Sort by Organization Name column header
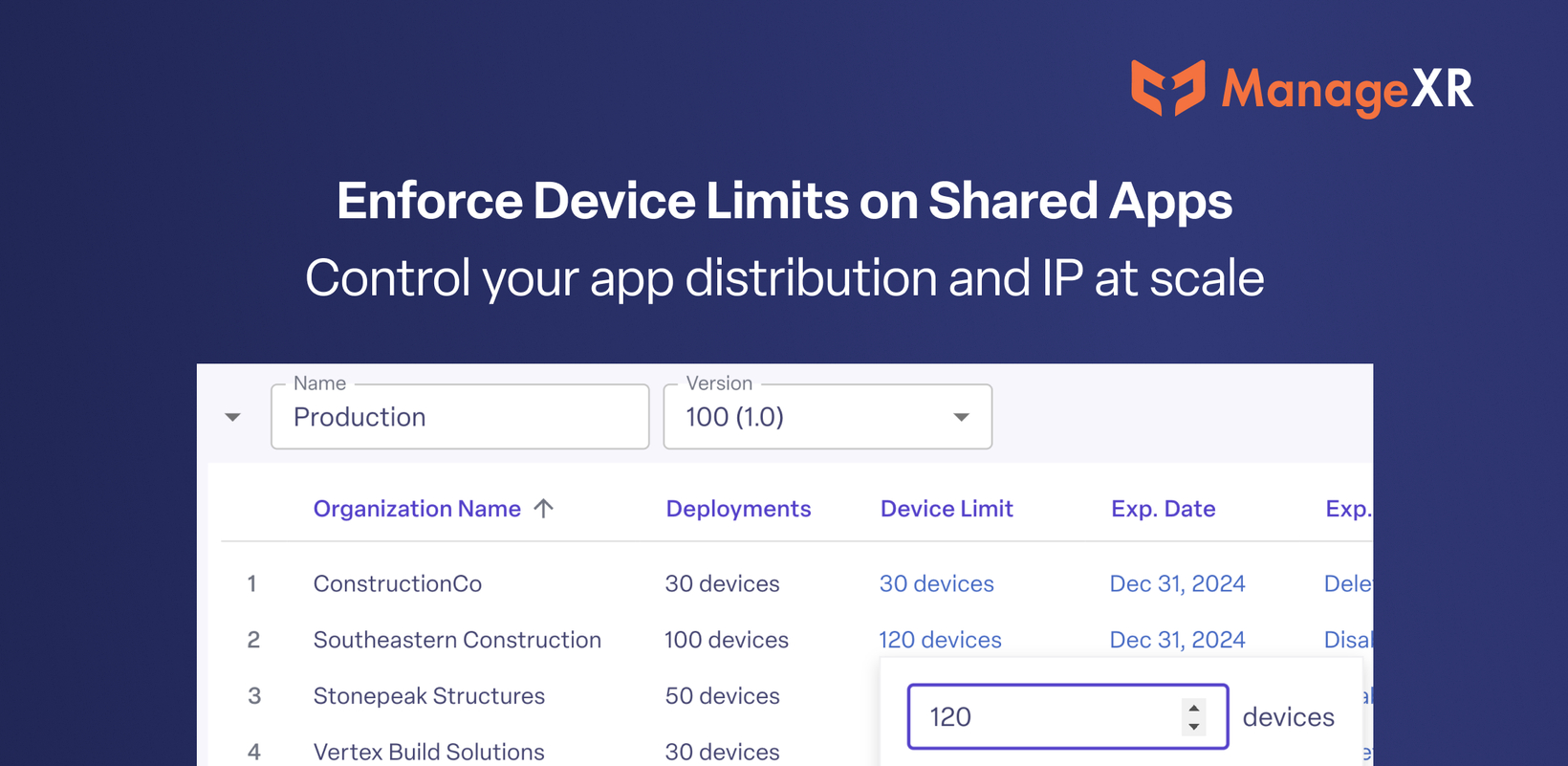Viewport: 1568px width, 766px height. (x=417, y=509)
